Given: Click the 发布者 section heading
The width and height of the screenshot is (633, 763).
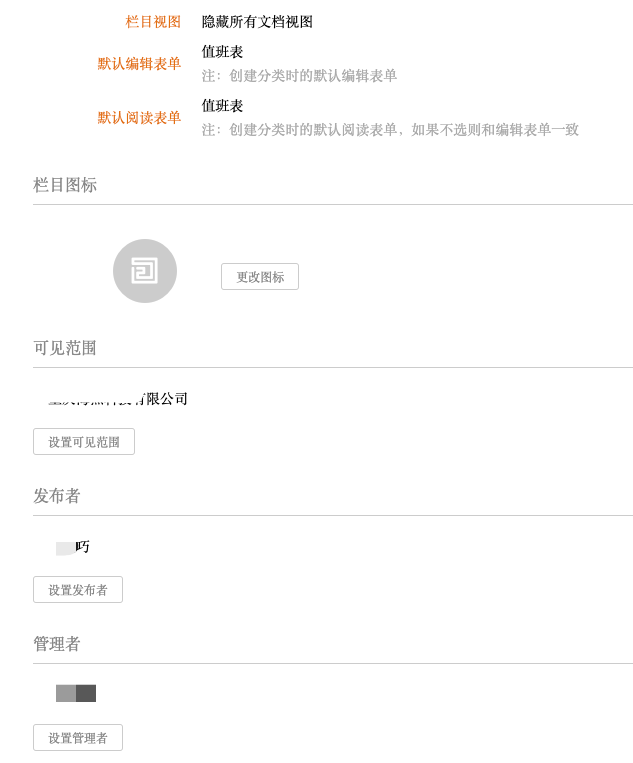Looking at the screenshot, I should tap(57, 496).
